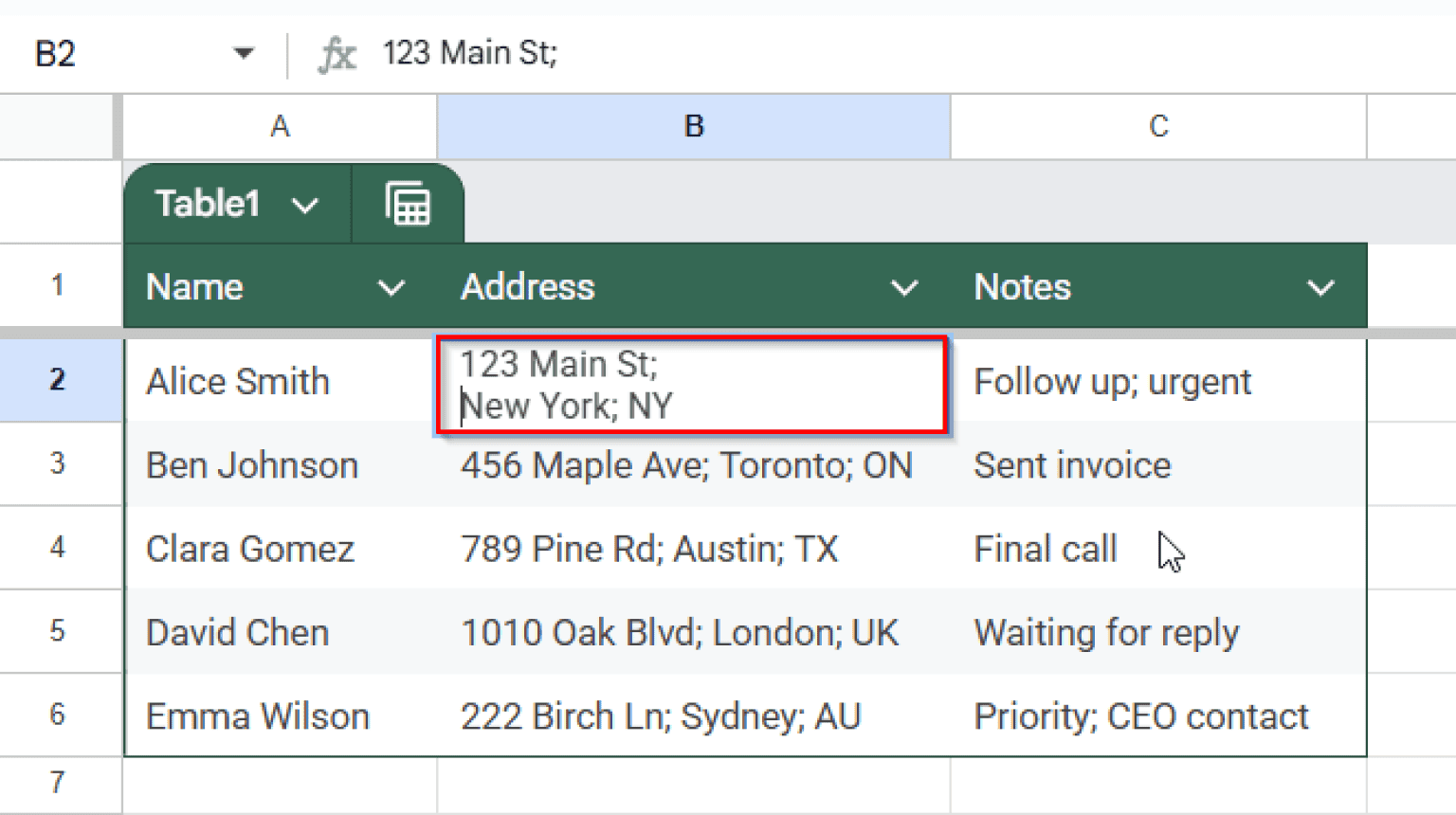Click row number 4

[59, 548]
